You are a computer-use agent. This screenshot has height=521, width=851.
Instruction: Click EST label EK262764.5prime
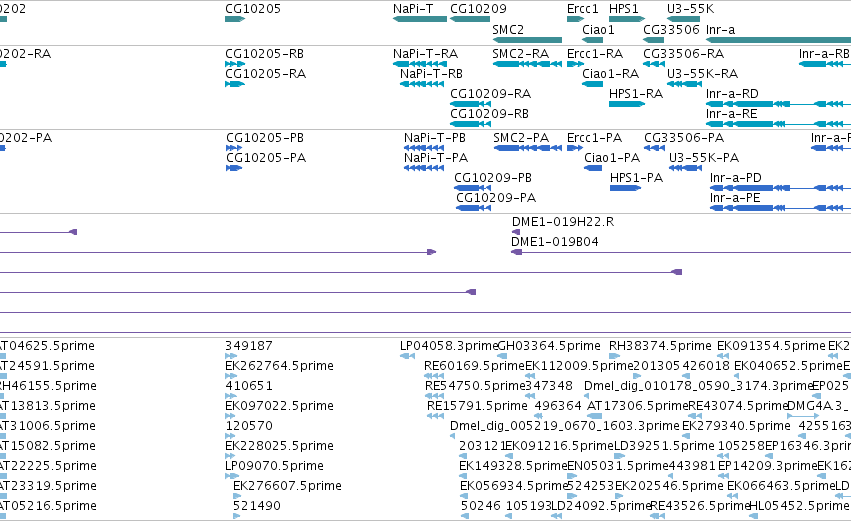coord(280,366)
